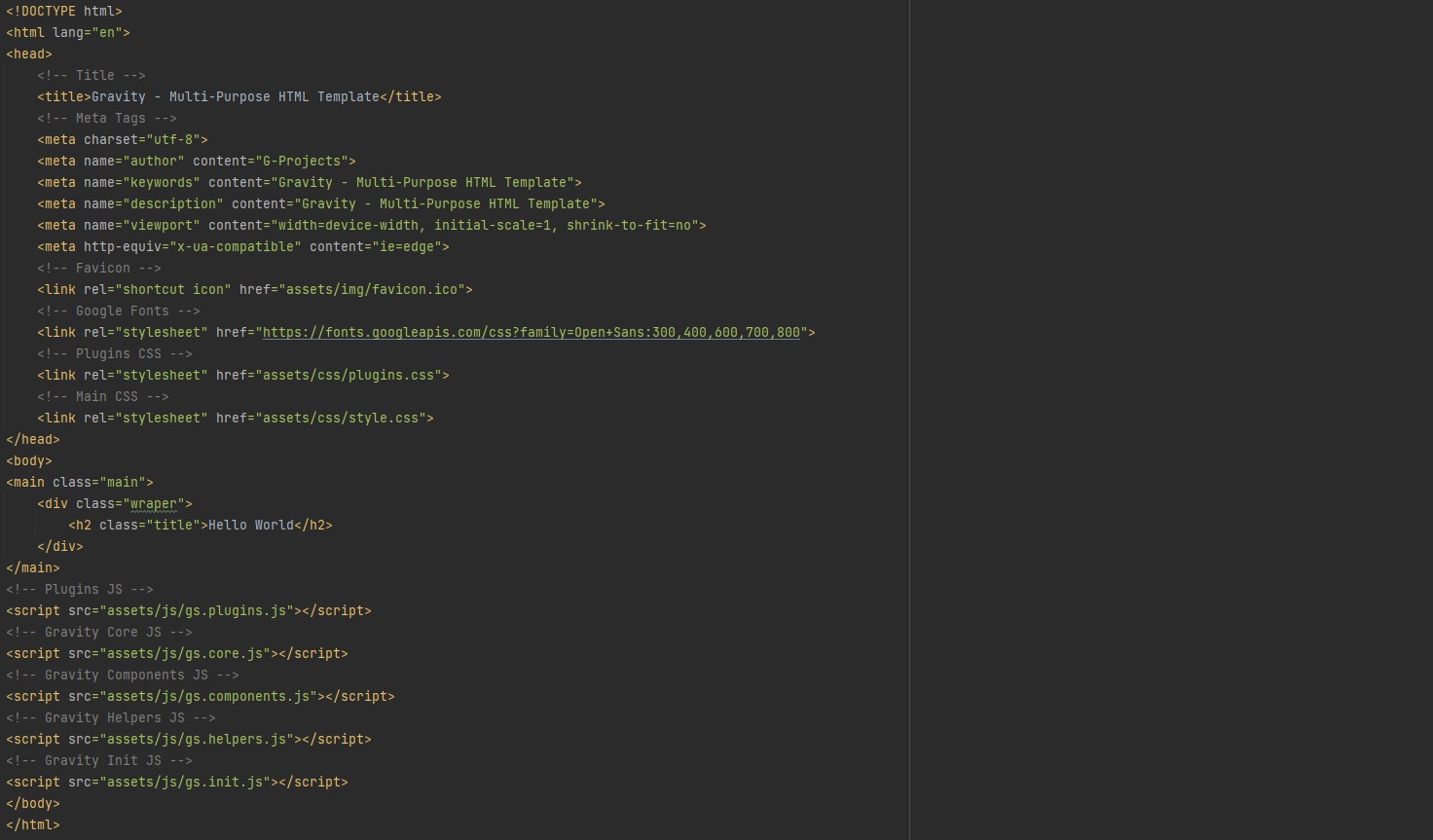
Task: Click the closing div tag
Action: click(60, 547)
